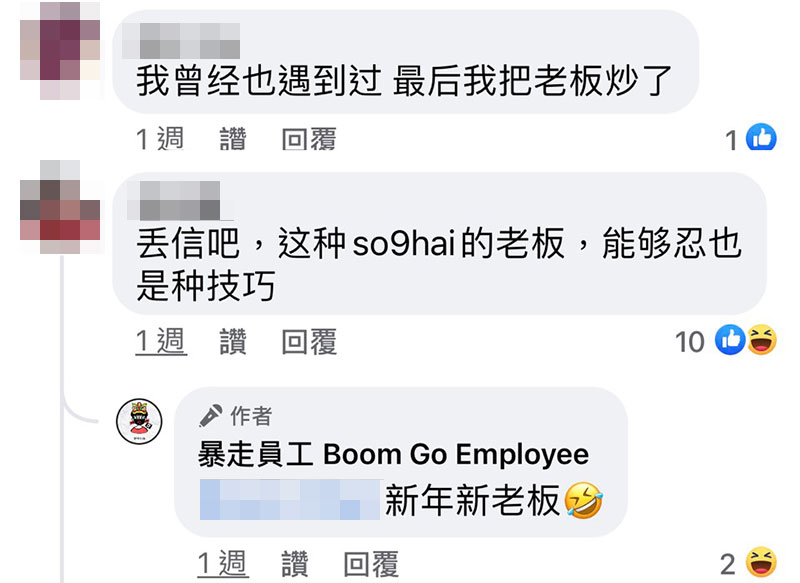Click 回覆 under the first comment

point(309,139)
